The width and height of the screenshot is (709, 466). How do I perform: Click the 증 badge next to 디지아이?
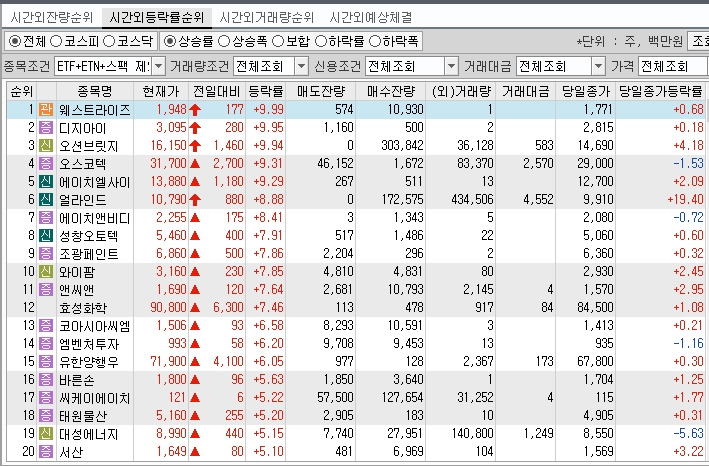click(46, 127)
